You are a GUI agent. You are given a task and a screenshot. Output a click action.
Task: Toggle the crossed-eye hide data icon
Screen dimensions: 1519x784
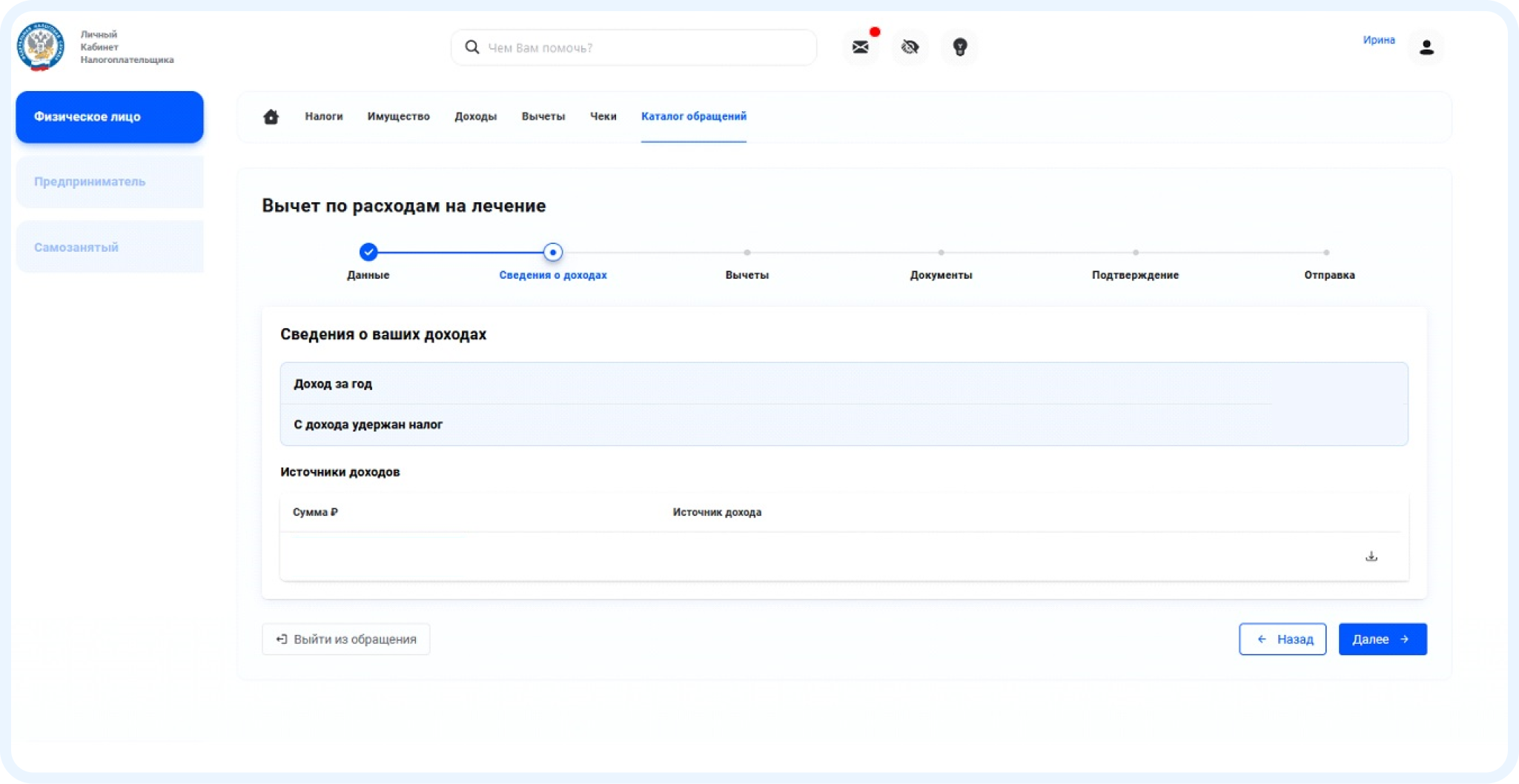(910, 47)
